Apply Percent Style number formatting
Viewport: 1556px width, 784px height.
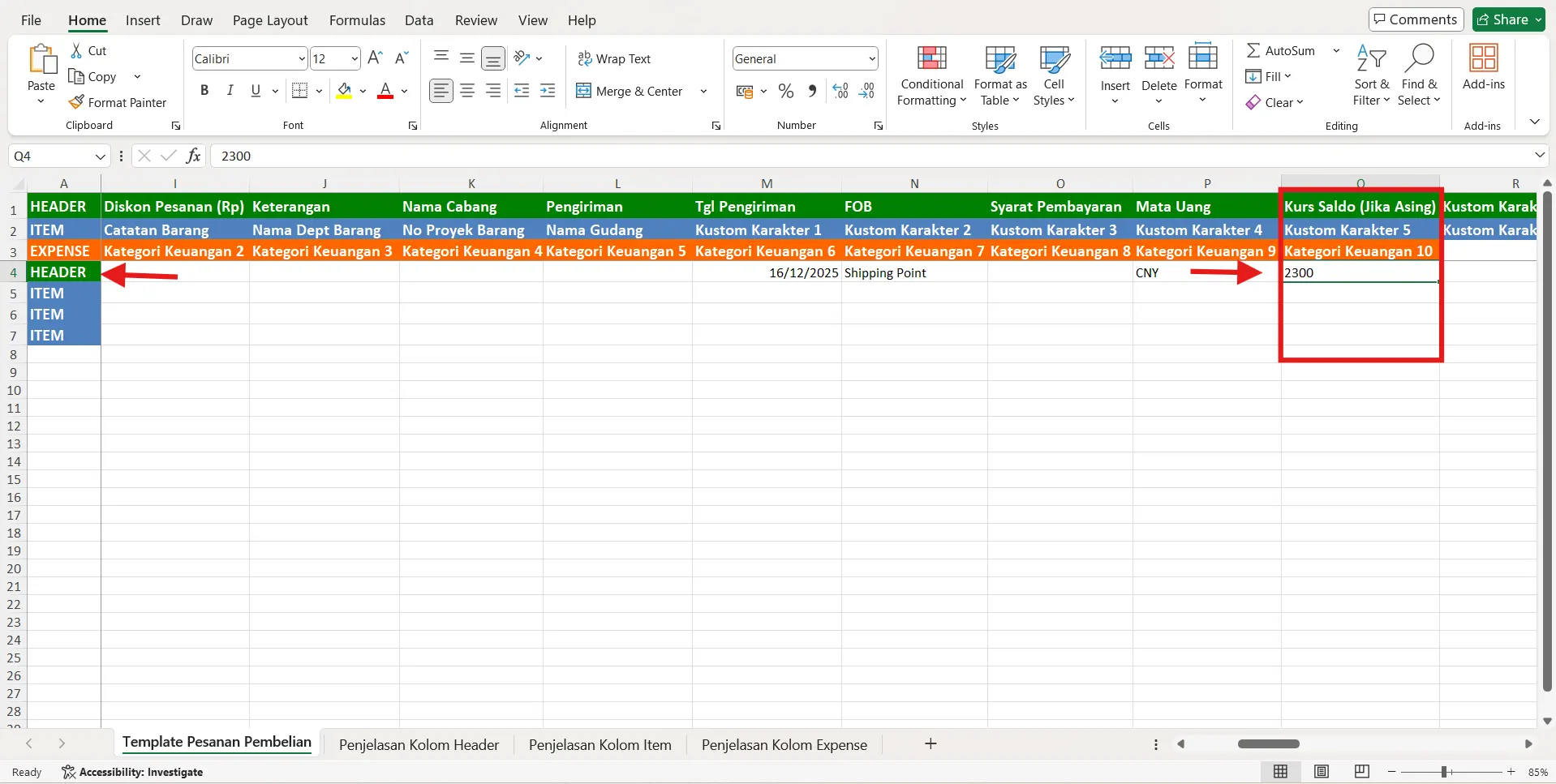pos(785,91)
